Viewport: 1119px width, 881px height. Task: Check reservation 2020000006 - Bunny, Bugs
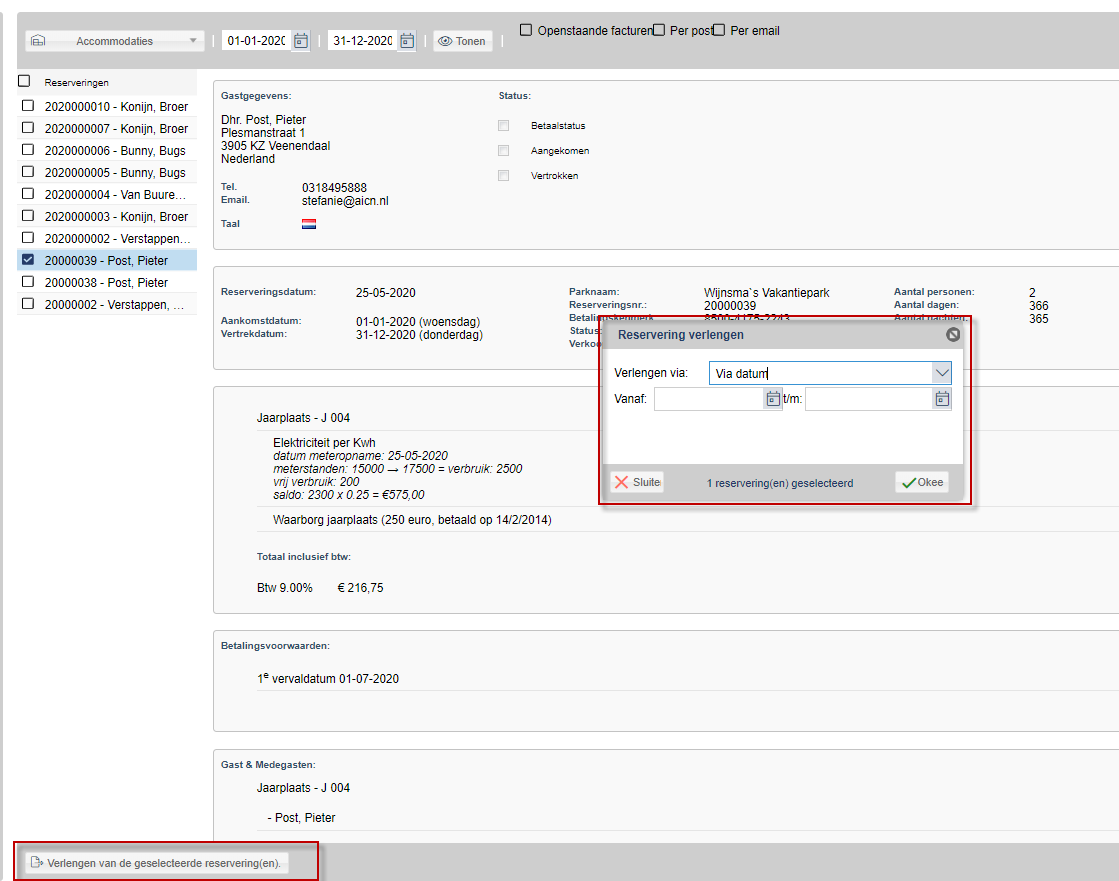click(x=28, y=150)
